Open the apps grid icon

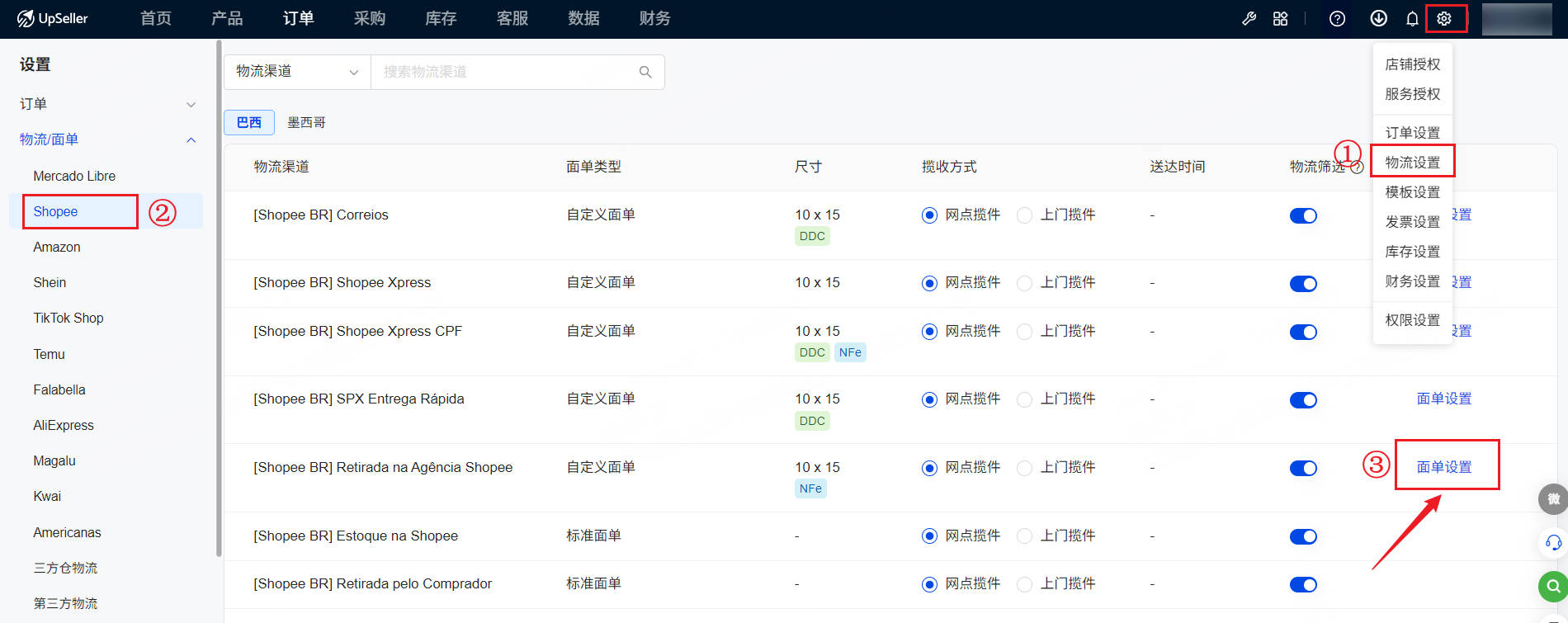(1281, 18)
